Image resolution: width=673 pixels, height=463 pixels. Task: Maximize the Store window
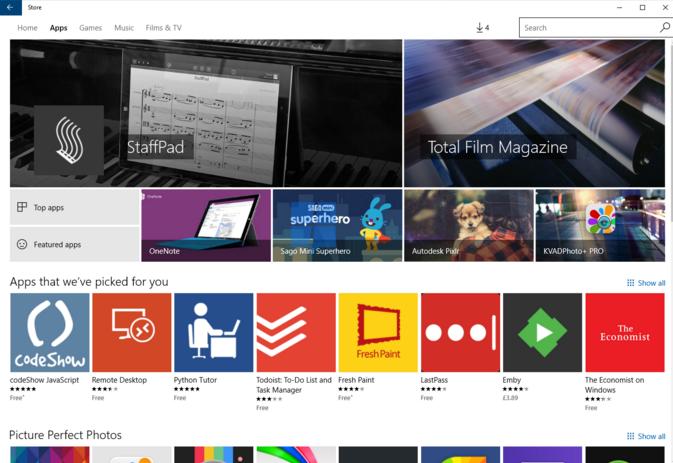[643, 7]
